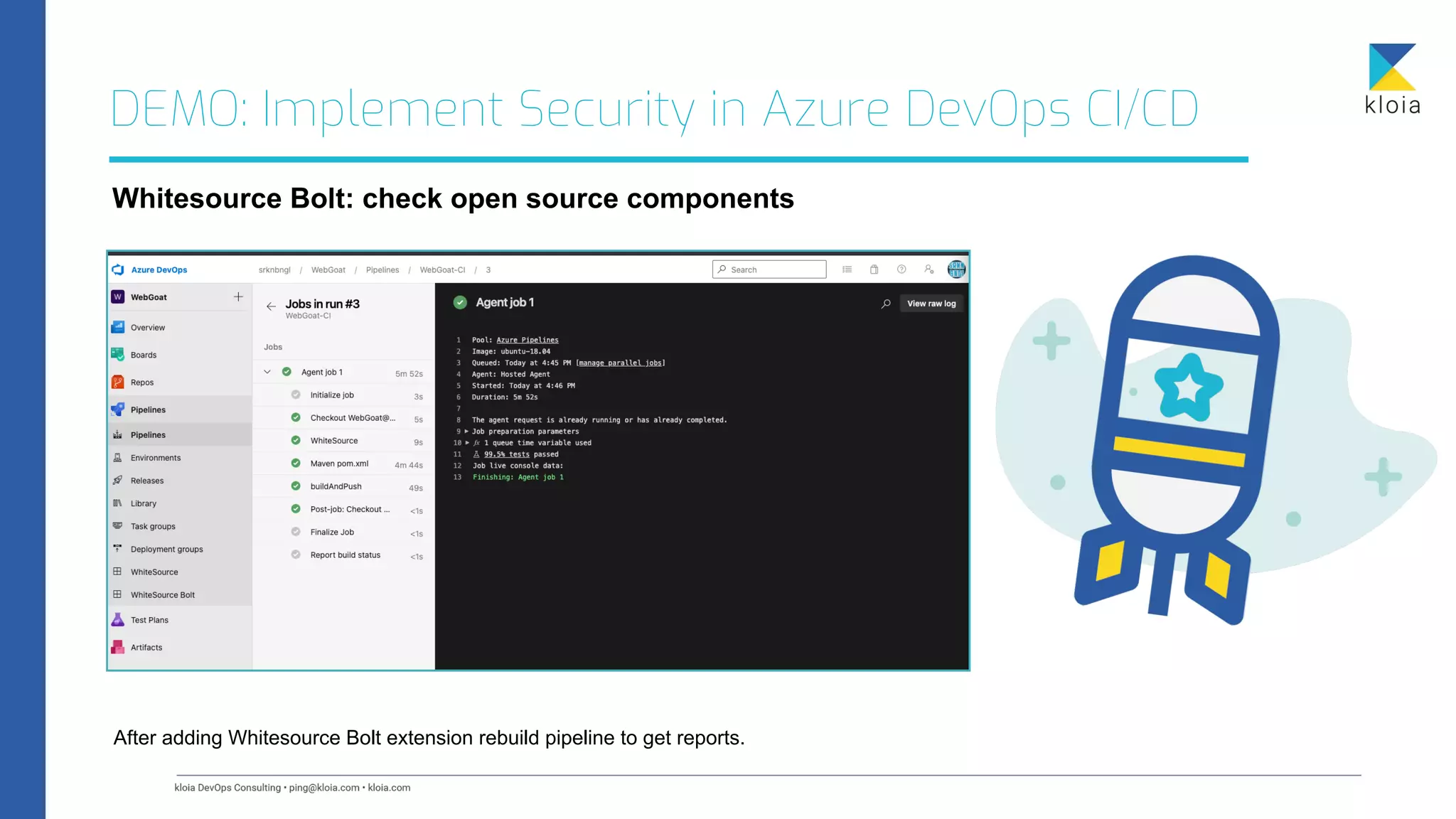Open the WebGoat project avatar
The width and height of the screenshot is (1456, 819).
[118, 297]
